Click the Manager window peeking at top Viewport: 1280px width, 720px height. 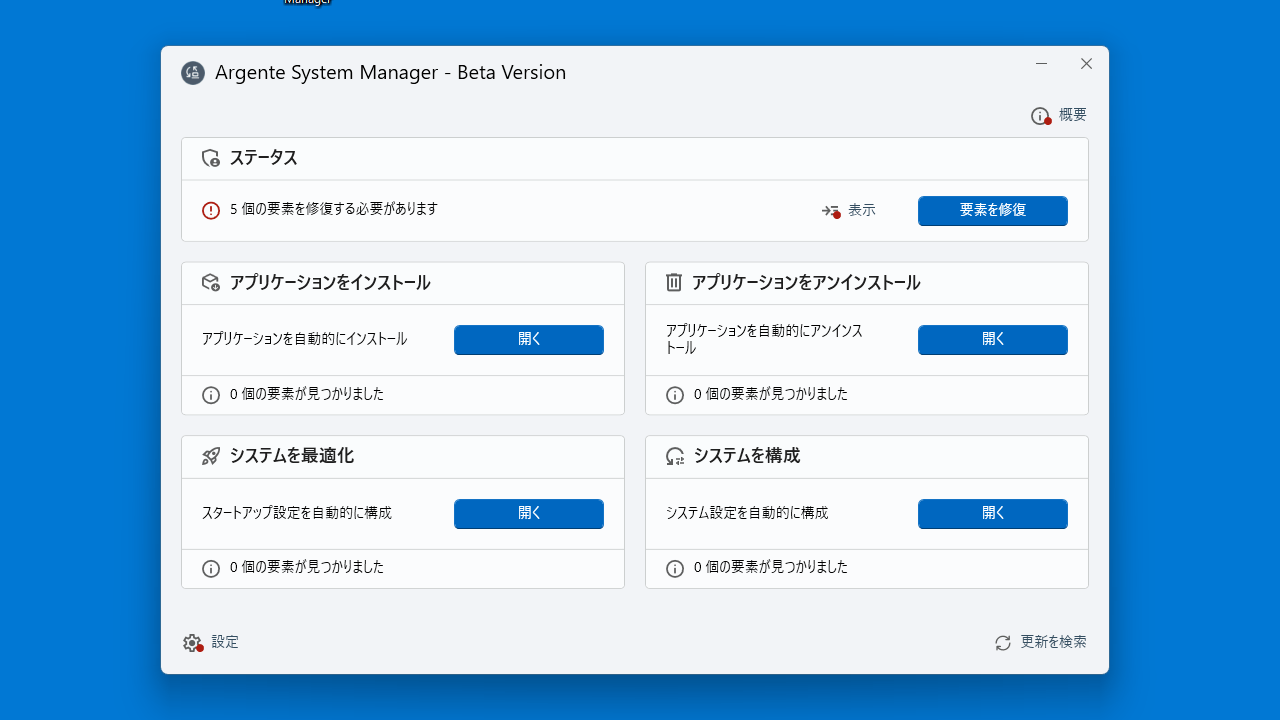pos(307,3)
